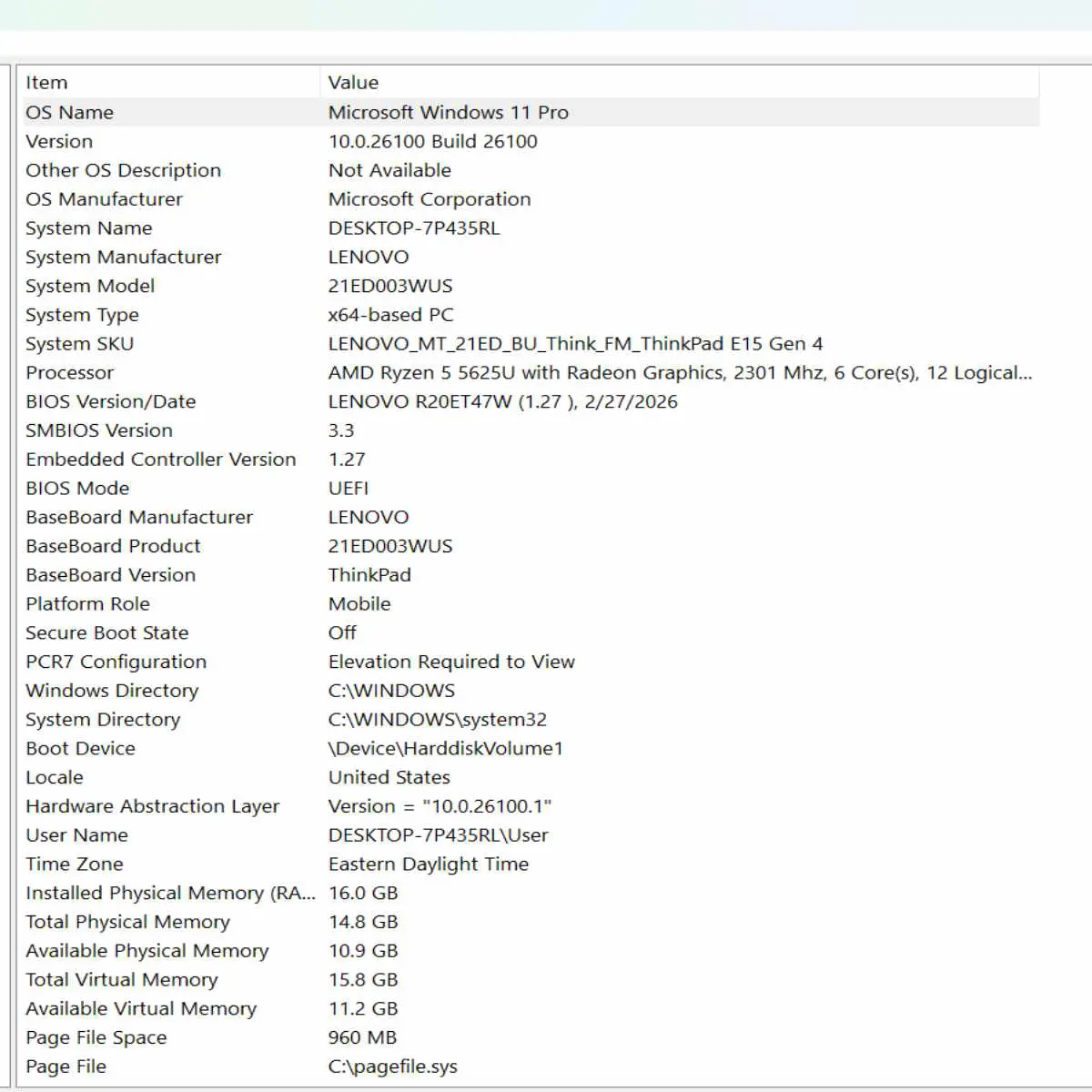This screenshot has height=1092, width=1092.
Task: Select the C:\WINDOWS value
Action: point(391,691)
